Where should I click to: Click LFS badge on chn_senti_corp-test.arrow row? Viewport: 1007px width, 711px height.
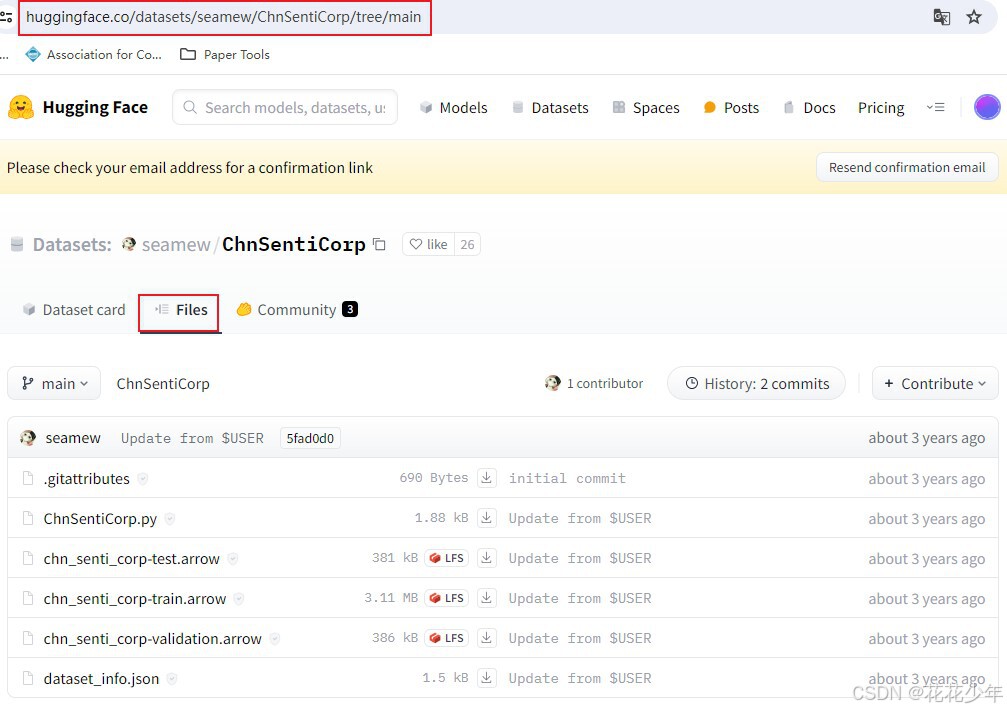tap(446, 558)
